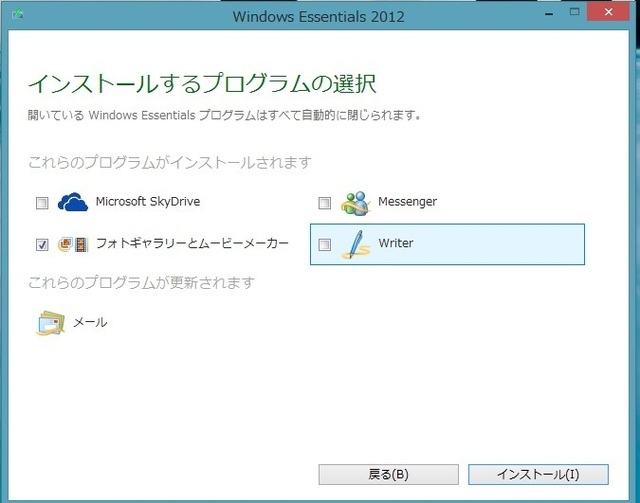Minimize the Windows Essentials 2012 window
Screen dimensions: 640x503
[549, 13]
